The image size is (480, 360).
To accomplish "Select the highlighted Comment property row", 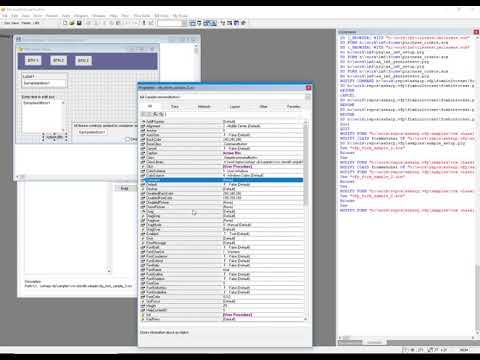I will coord(222,180).
